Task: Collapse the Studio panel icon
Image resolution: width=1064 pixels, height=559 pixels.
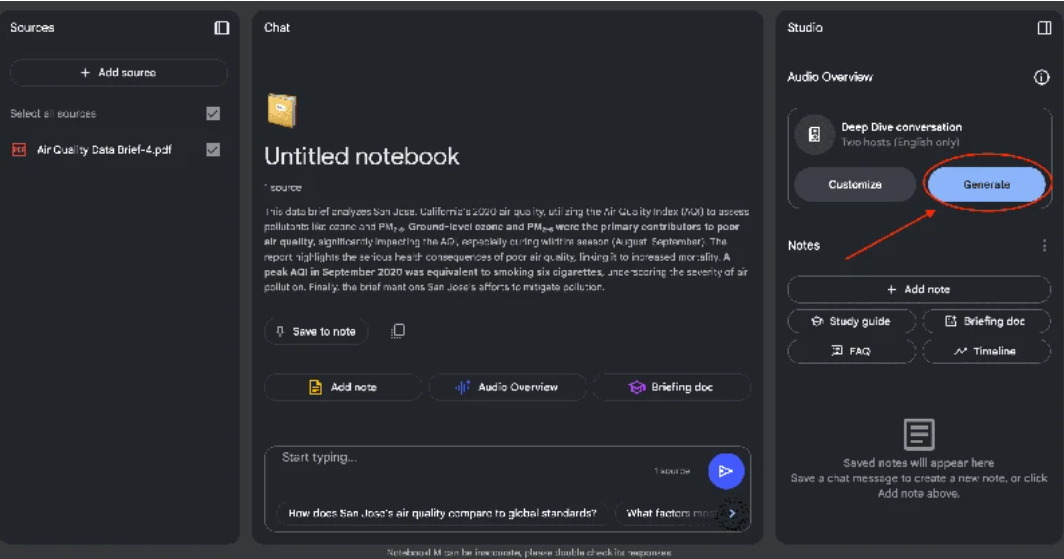Action: (1044, 28)
